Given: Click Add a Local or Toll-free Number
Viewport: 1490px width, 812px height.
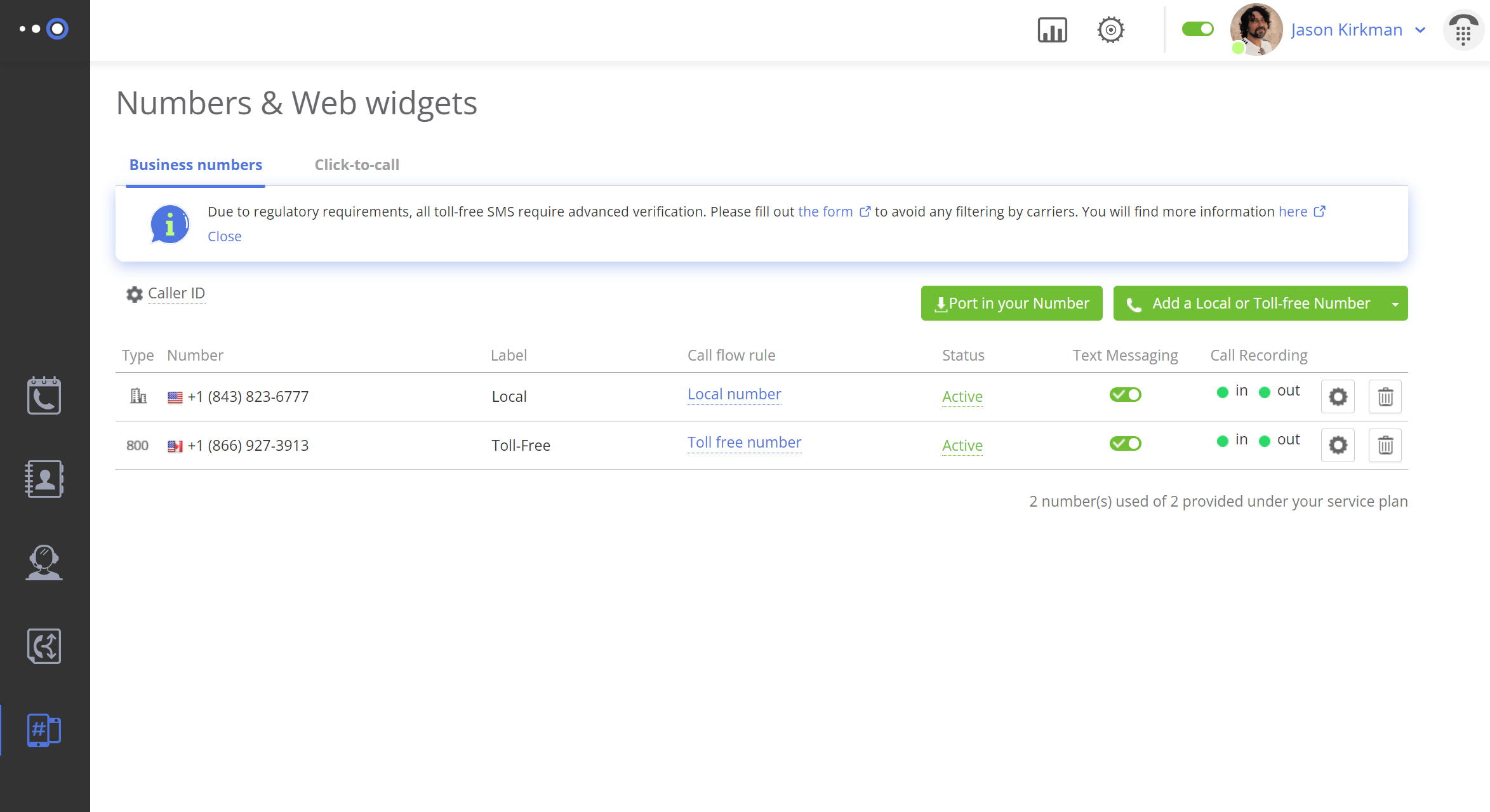Looking at the screenshot, I should point(1247,303).
